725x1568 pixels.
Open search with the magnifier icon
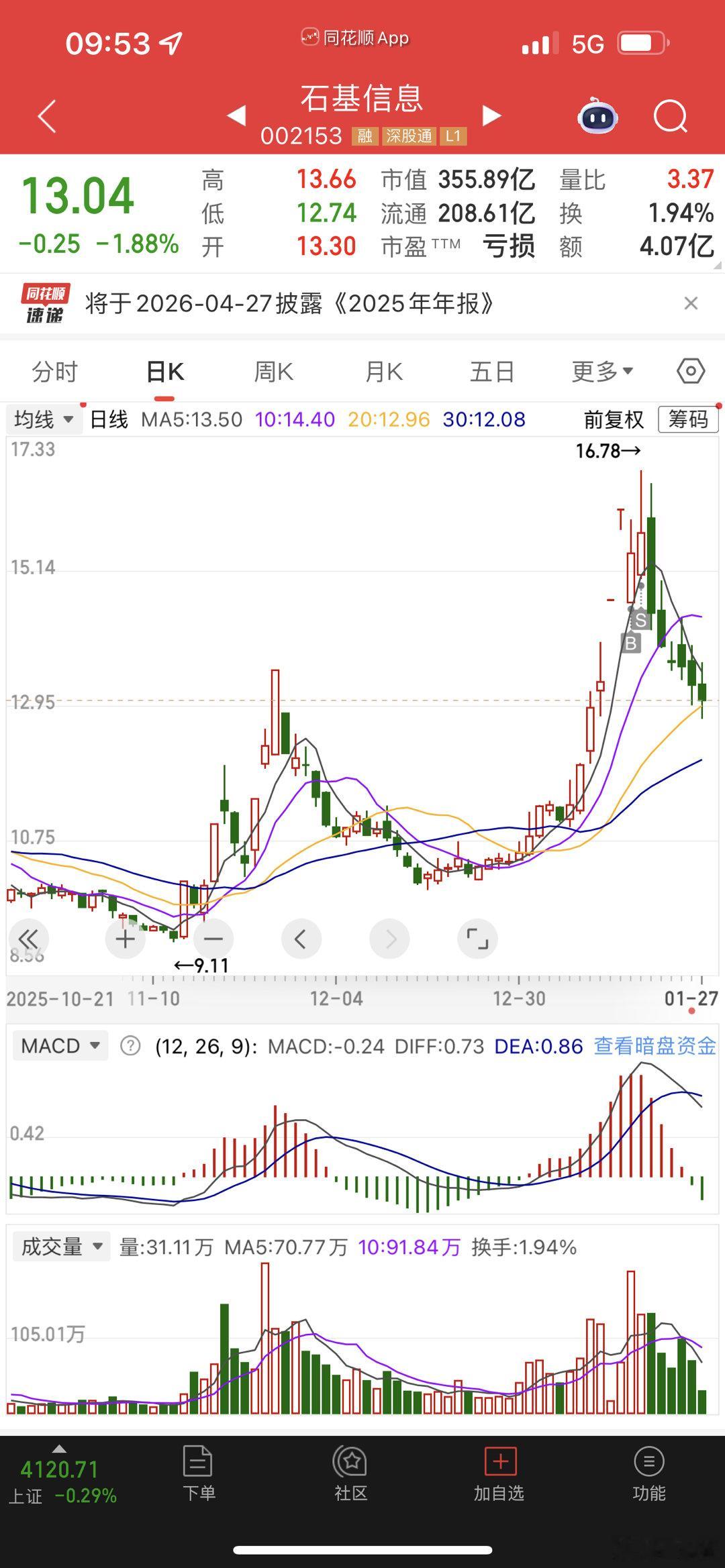(671, 117)
